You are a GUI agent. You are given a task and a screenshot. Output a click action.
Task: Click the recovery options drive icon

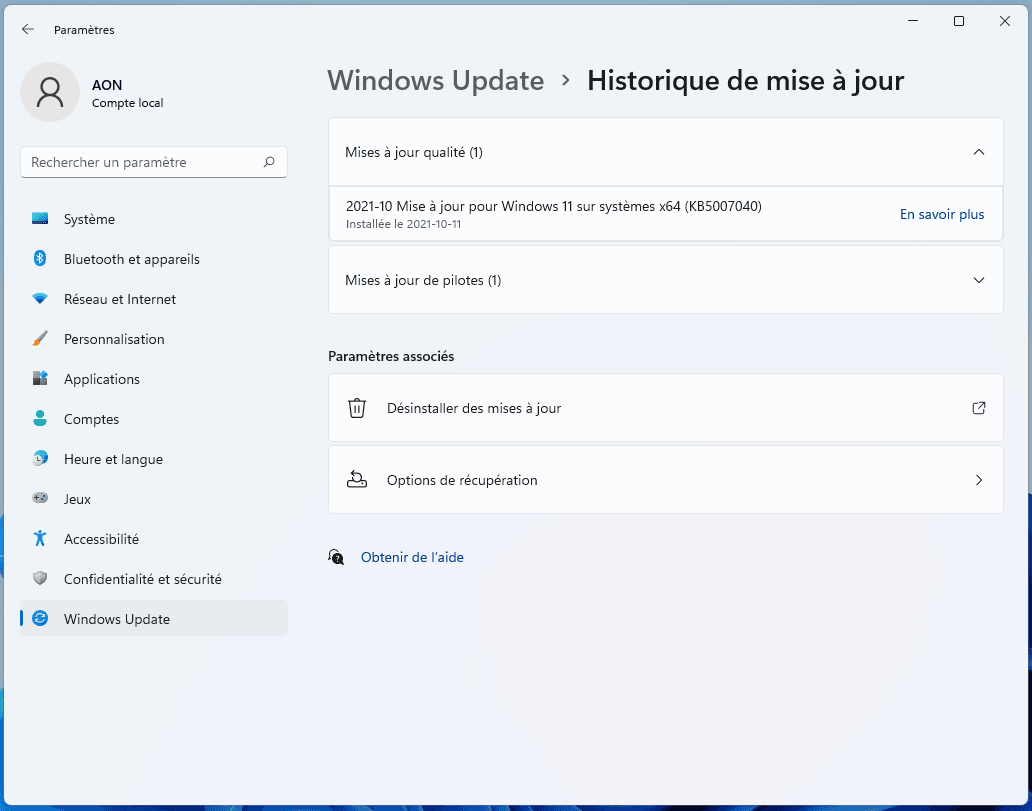click(357, 480)
